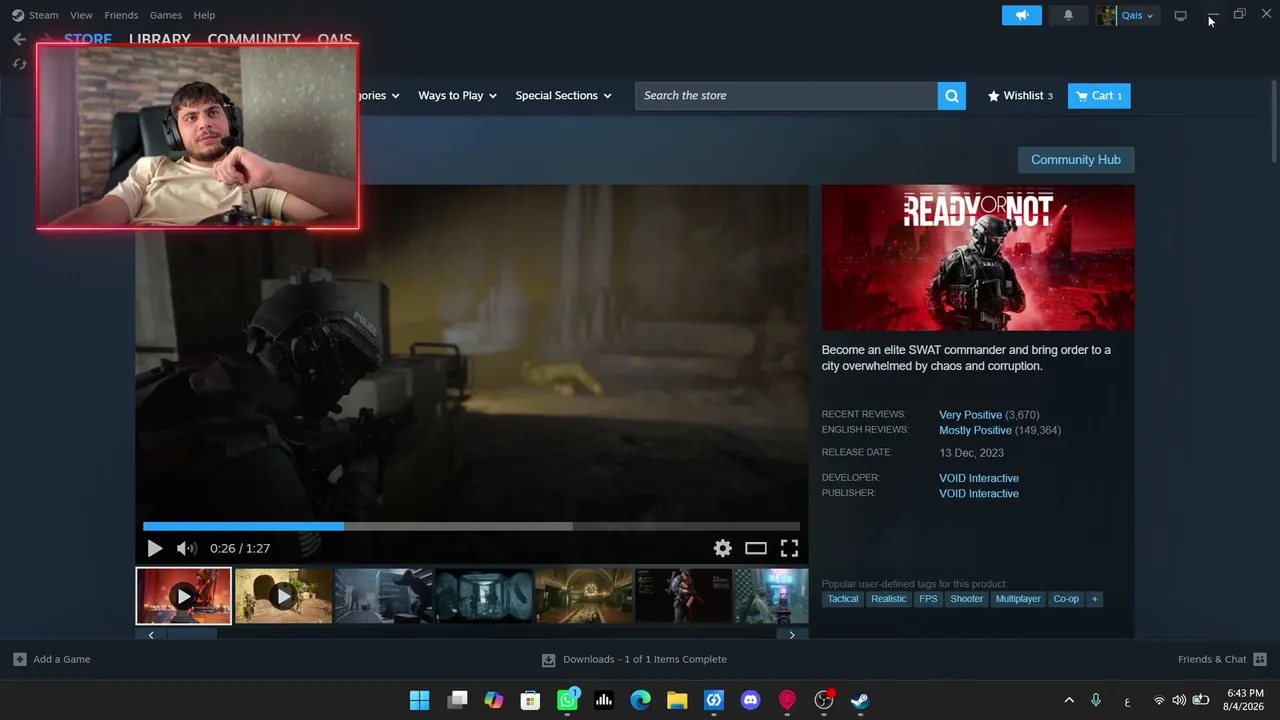Open the Very Positive recent reviews link

(970, 415)
